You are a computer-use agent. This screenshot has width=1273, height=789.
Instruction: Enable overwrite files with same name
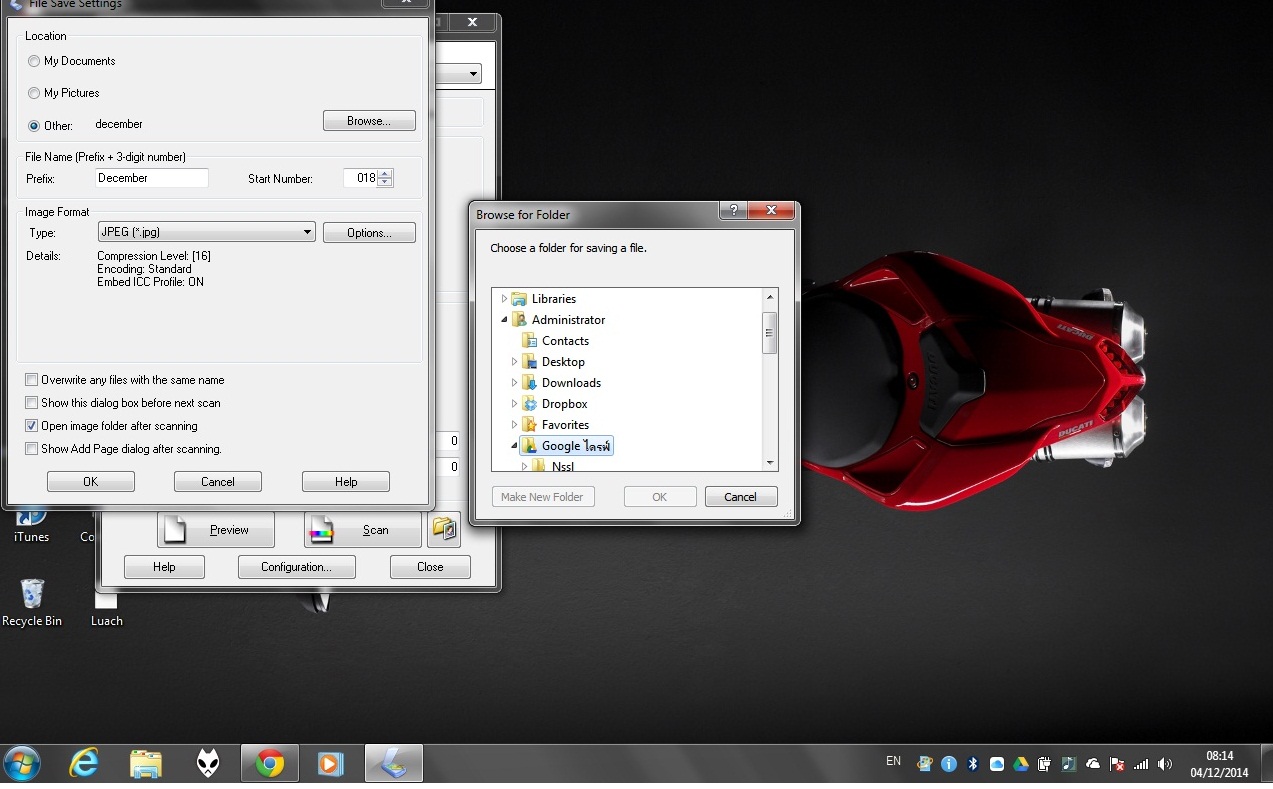(x=32, y=380)
